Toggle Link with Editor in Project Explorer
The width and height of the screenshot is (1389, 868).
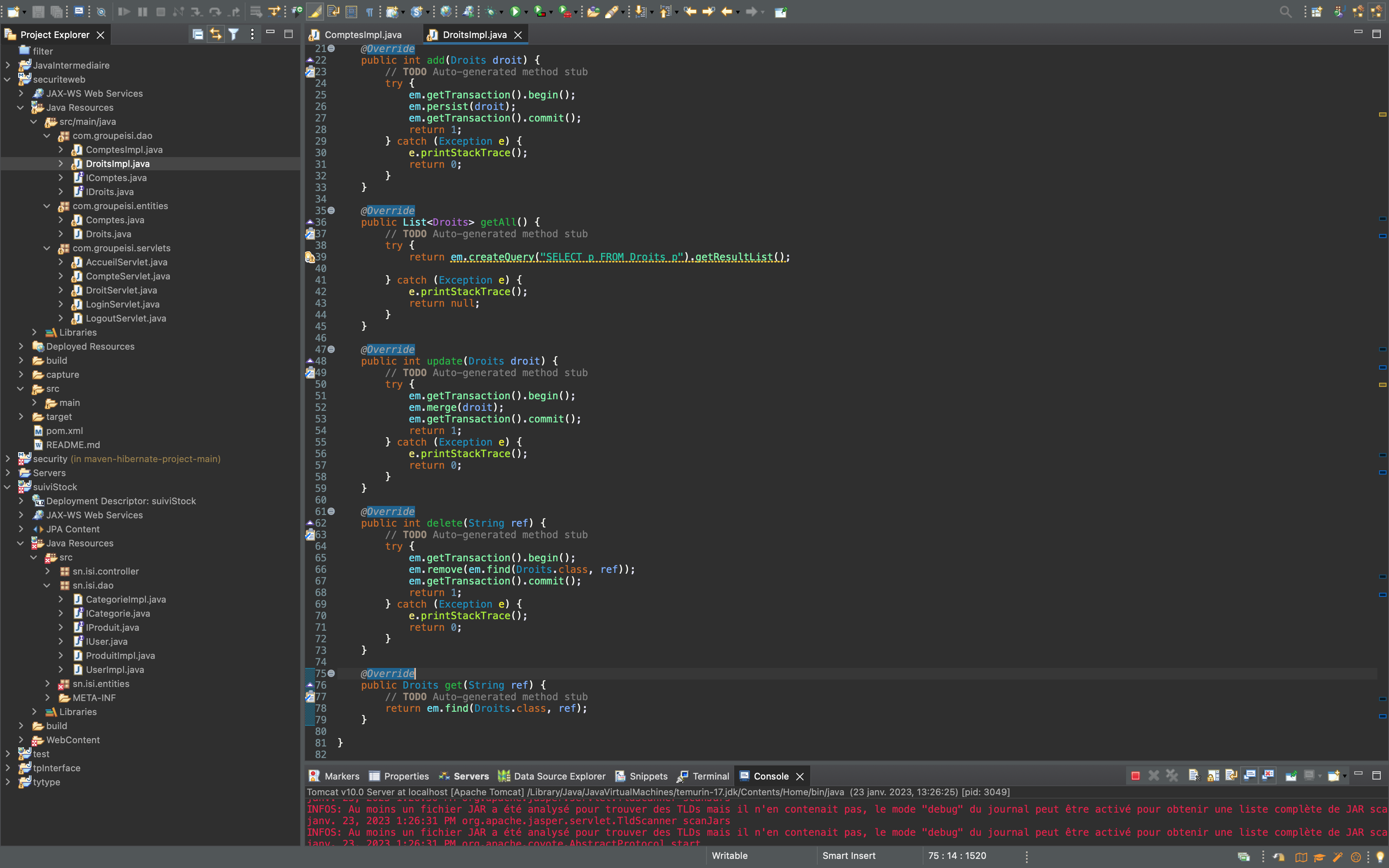pos(215,34)
